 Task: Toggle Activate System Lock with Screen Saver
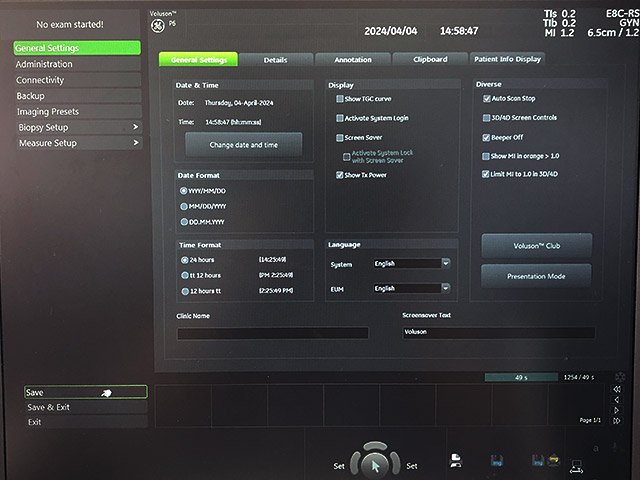pos(347,157)
